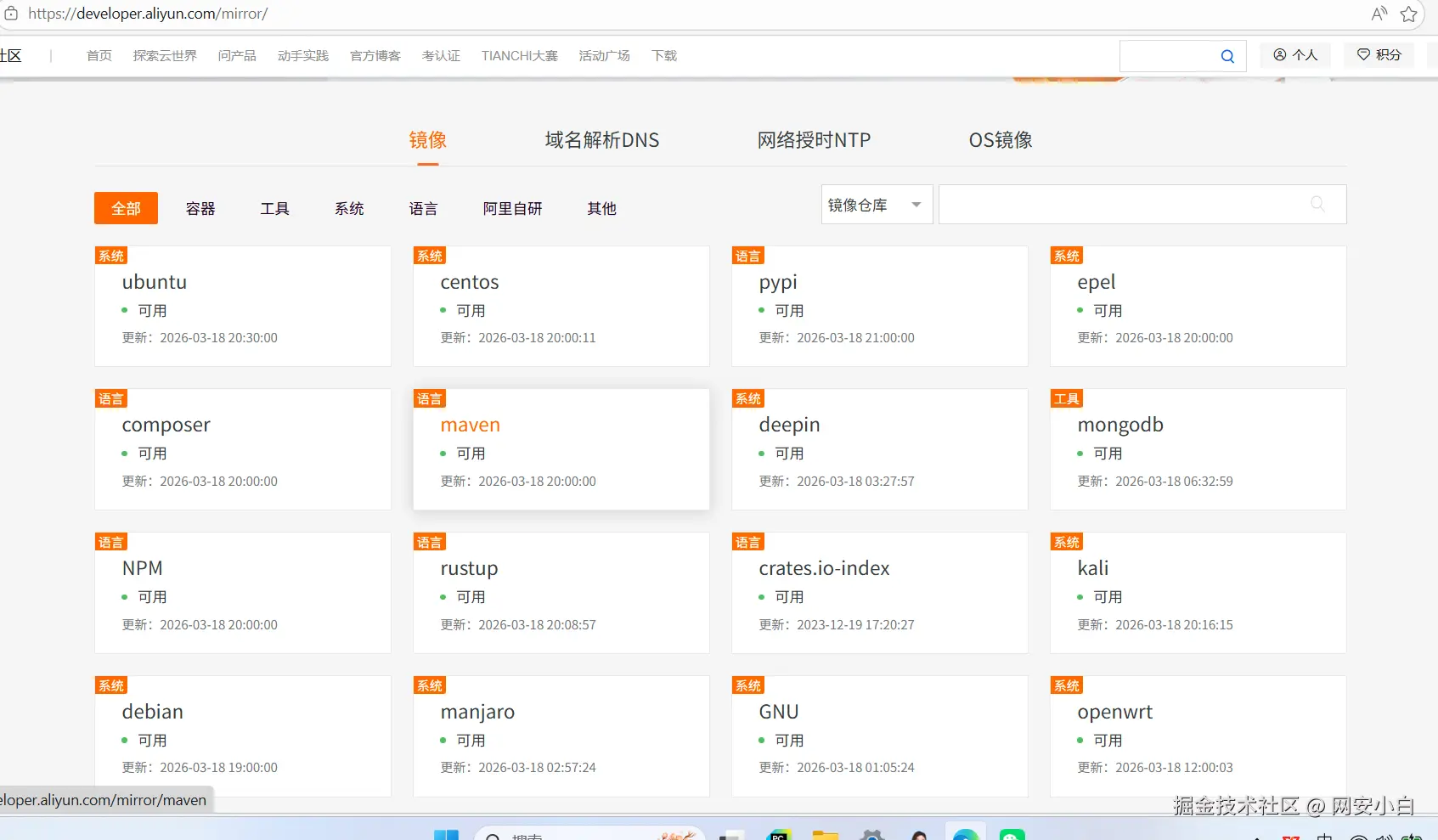
Task: Click the 语言 tag on the rustup card
Action: point(430,542)
